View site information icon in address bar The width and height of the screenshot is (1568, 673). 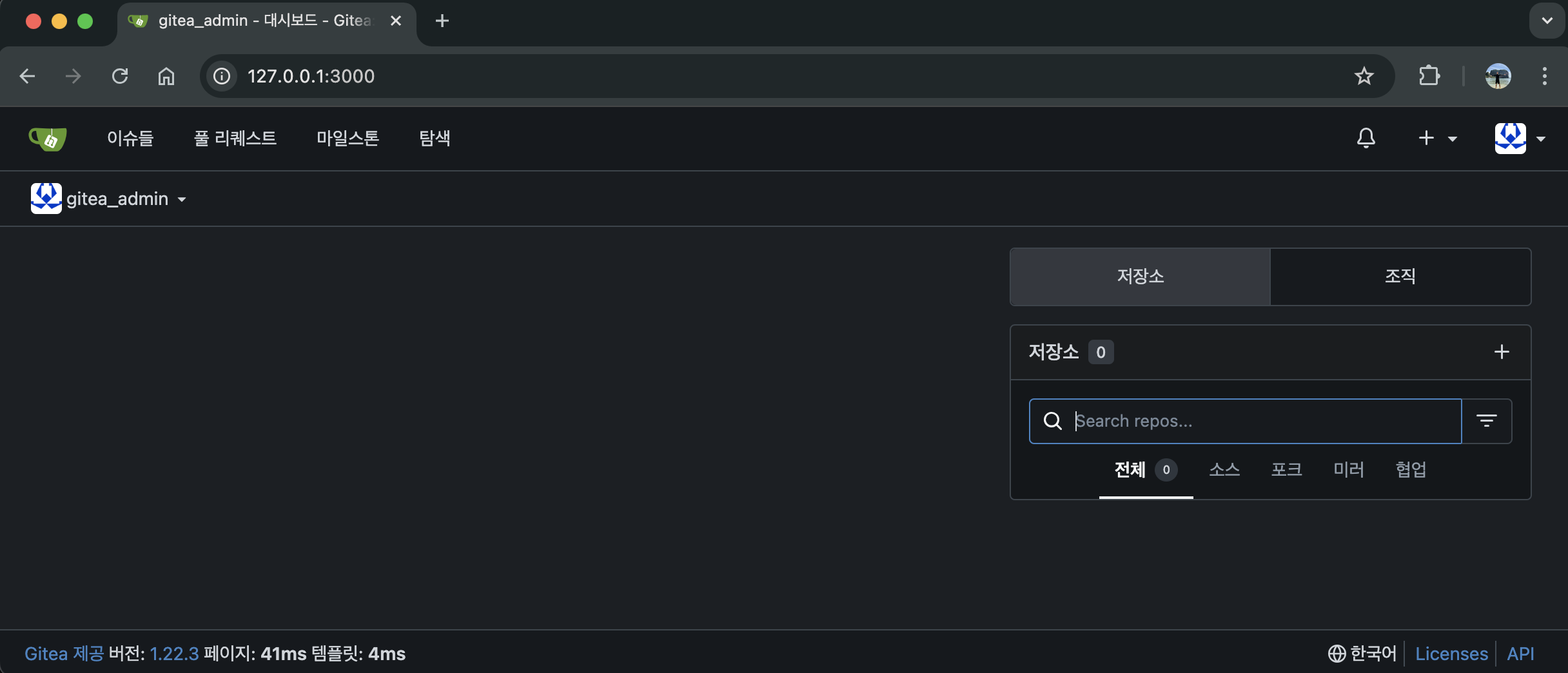222,76
